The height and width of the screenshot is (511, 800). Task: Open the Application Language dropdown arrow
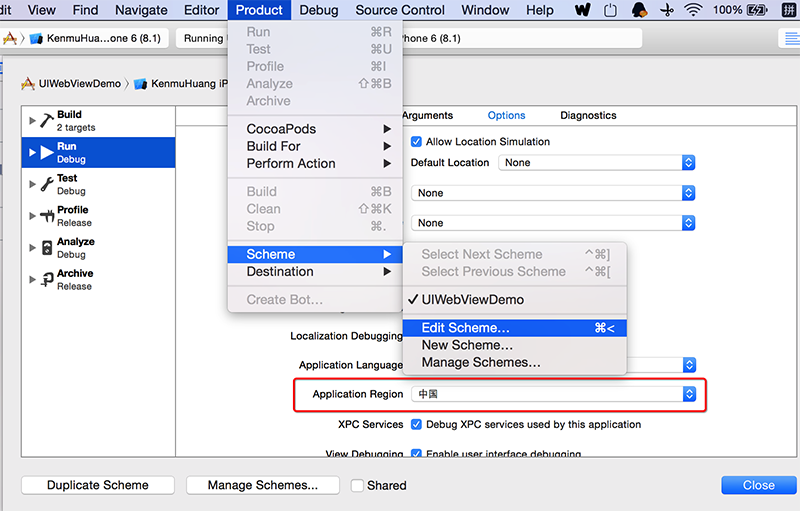coord(689,365)
